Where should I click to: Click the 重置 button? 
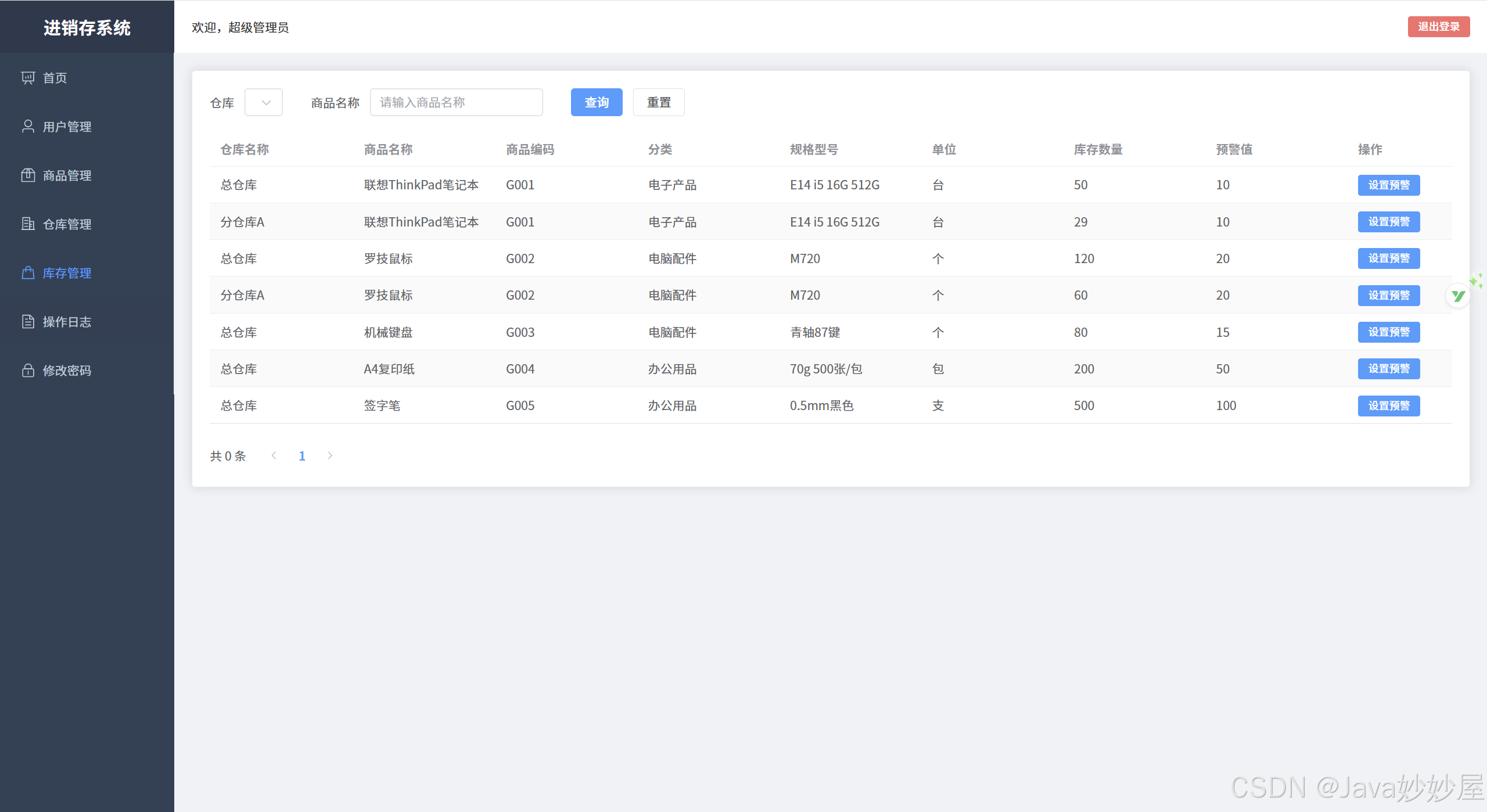pos(659,102)
